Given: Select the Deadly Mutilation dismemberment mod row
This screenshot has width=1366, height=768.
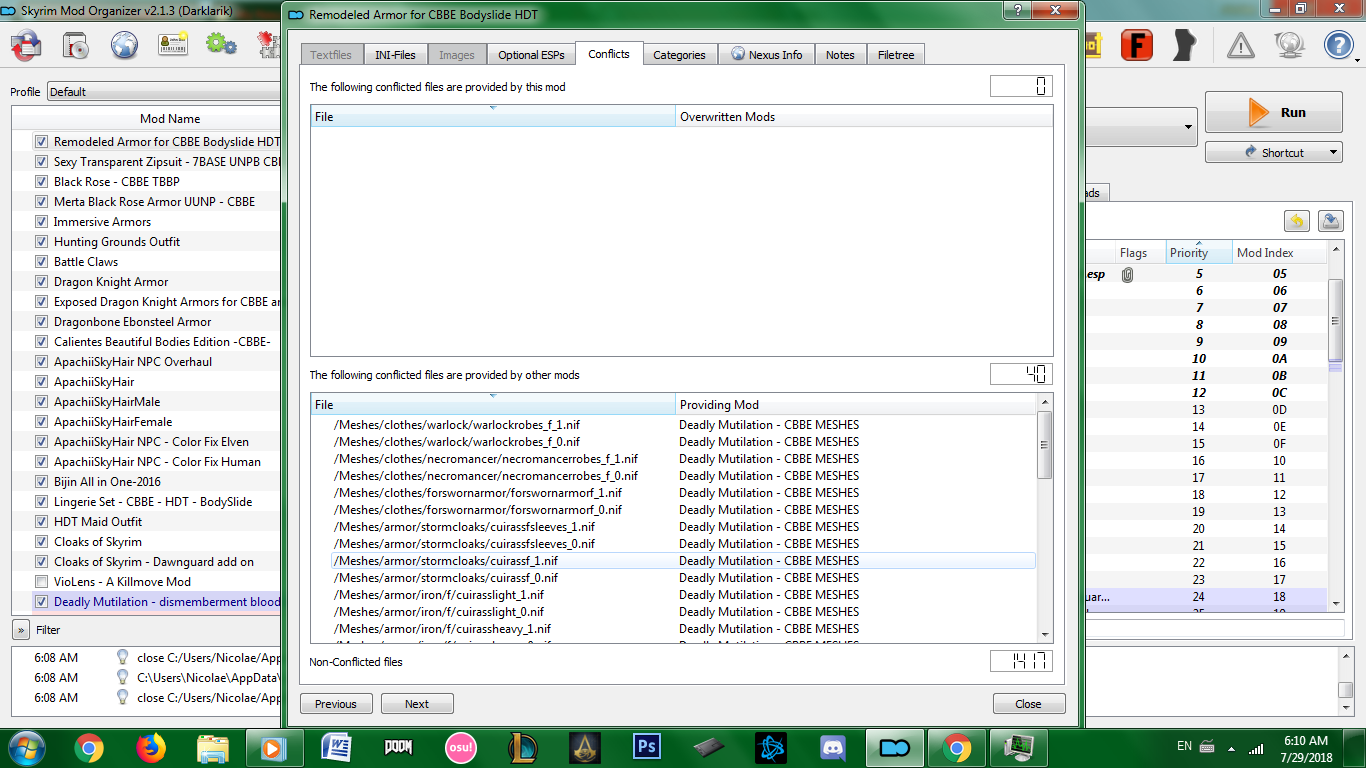Looking at the screenshot, I should click(147, 602).
